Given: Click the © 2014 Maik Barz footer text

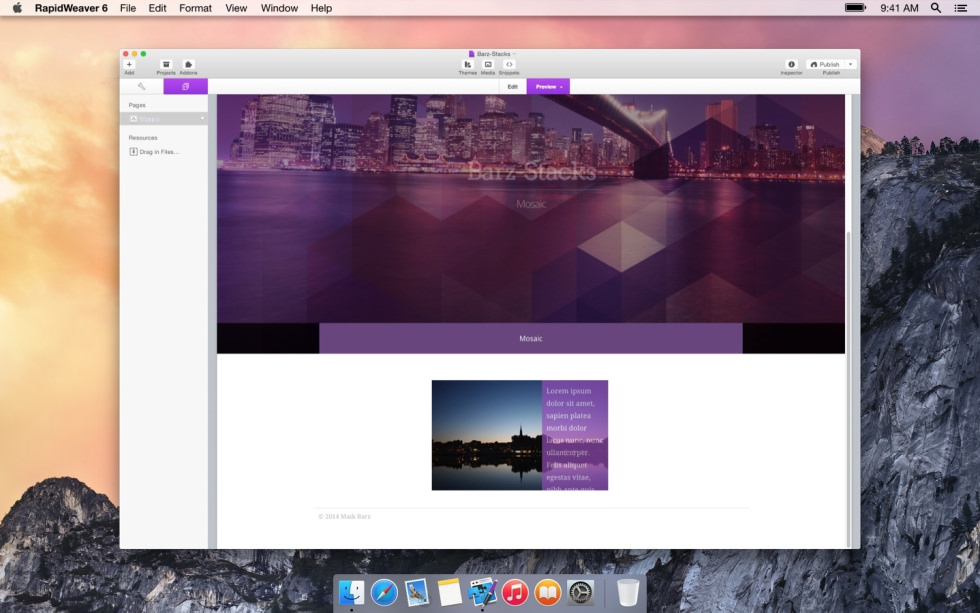Looking at the screenshot, I should click(x=344, y=516).
